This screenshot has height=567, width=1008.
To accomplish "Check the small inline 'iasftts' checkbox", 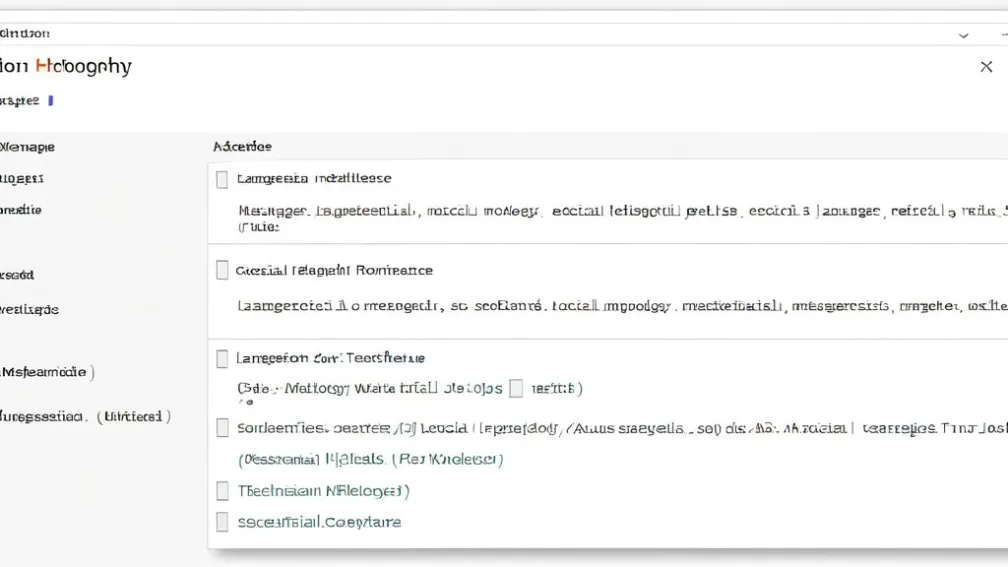I will click(516, 388).
